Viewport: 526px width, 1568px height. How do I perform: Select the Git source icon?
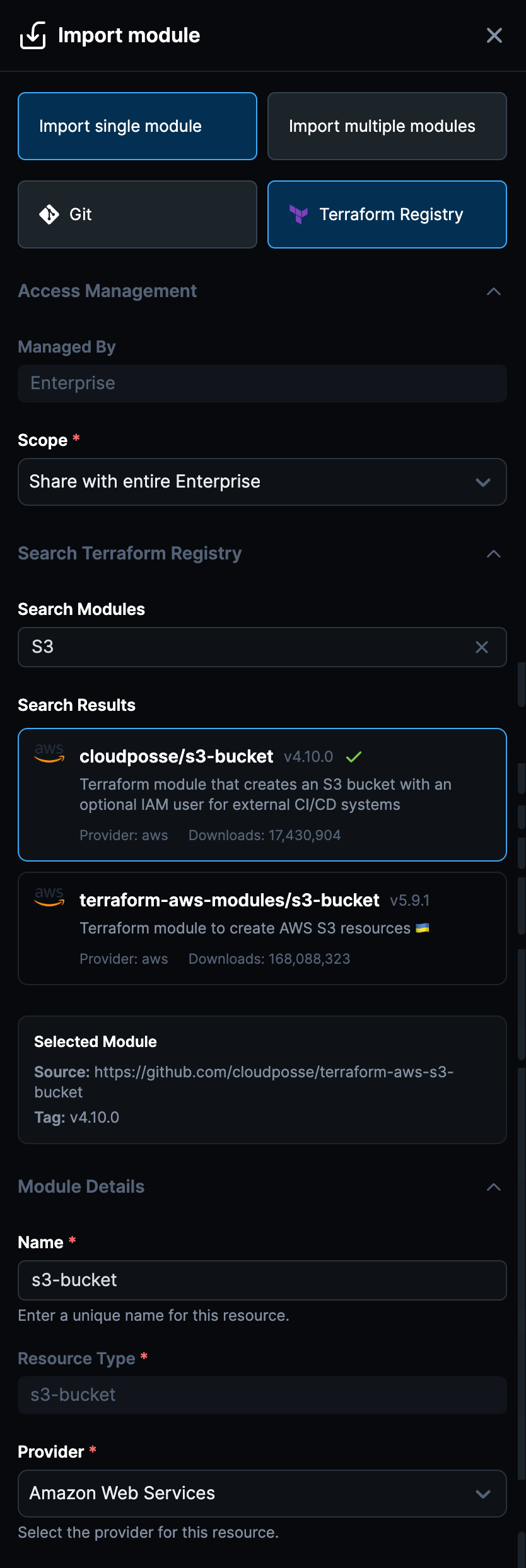(x=49, y=214)
